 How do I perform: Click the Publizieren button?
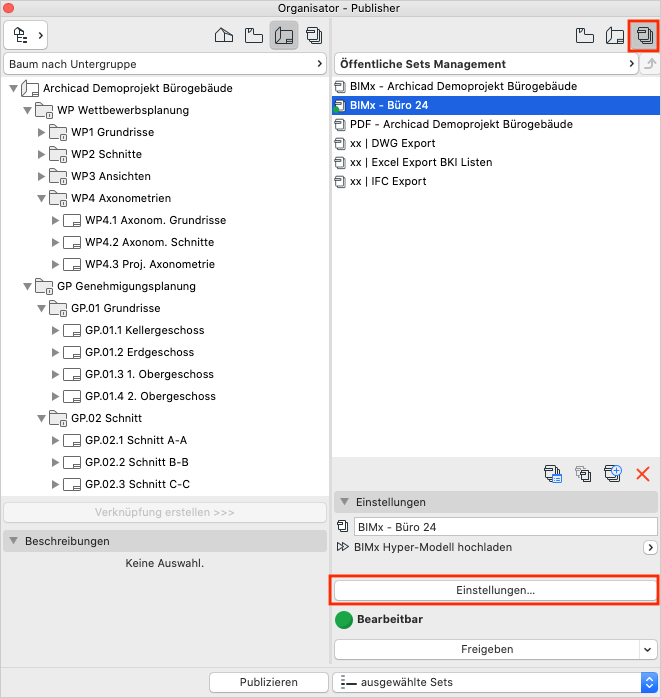point(268,682)
